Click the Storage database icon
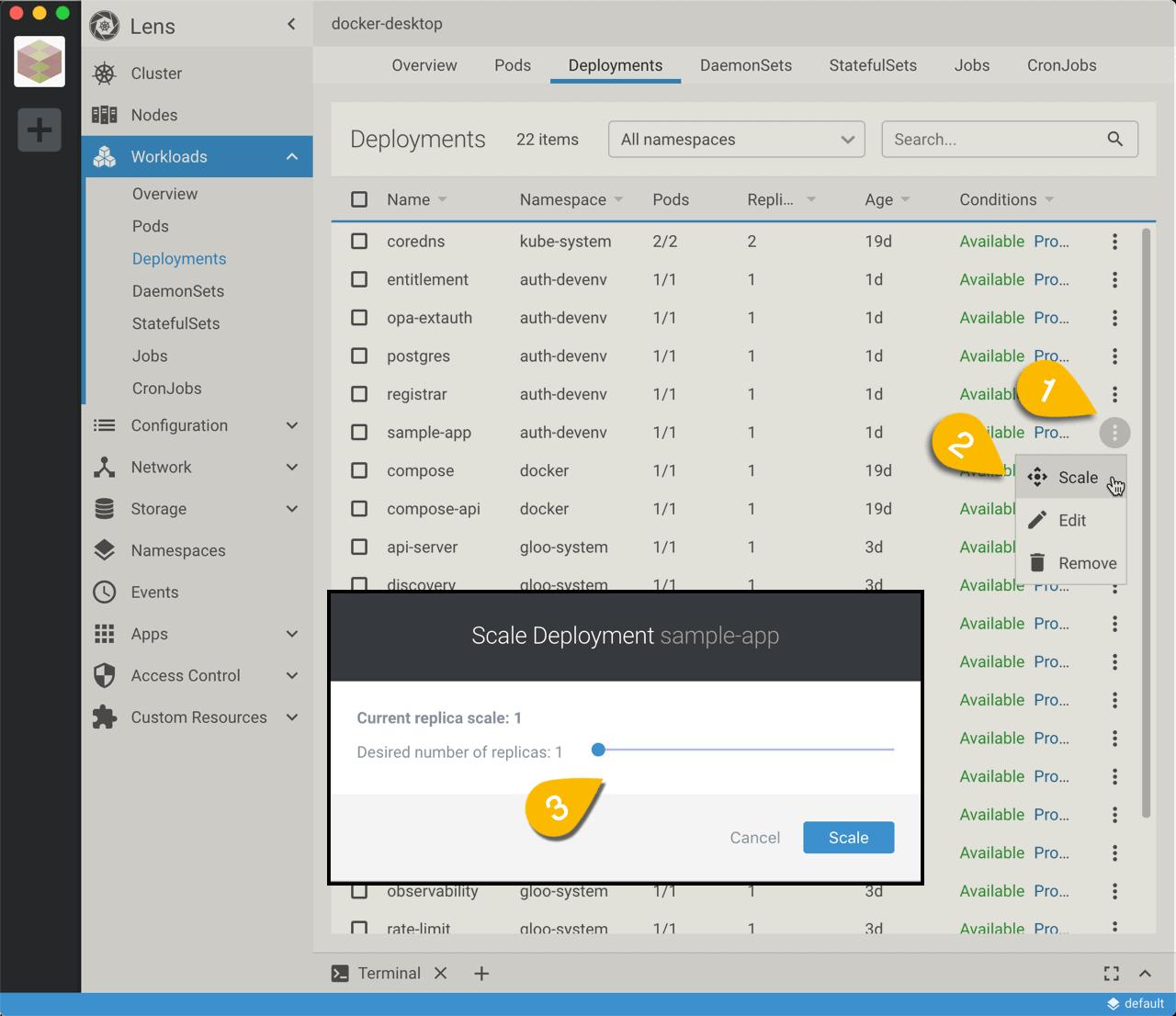 point(105,509)
